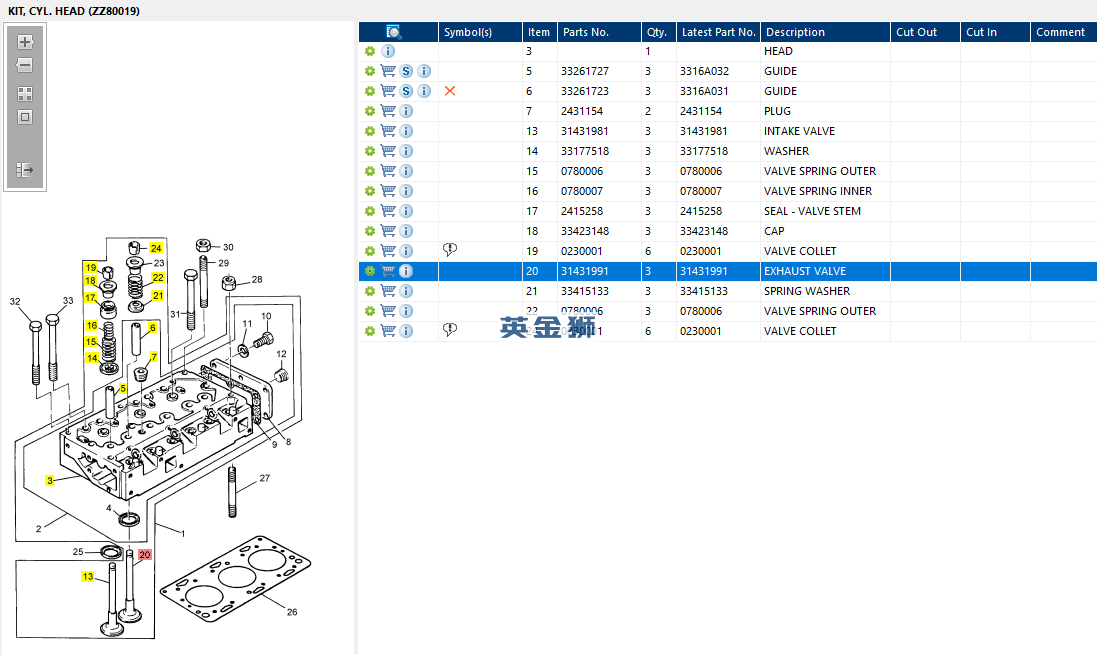Screen dimensions: 1097x655
Task: Click the gear icon on PLUG row
Action: (x=370, y=111)
